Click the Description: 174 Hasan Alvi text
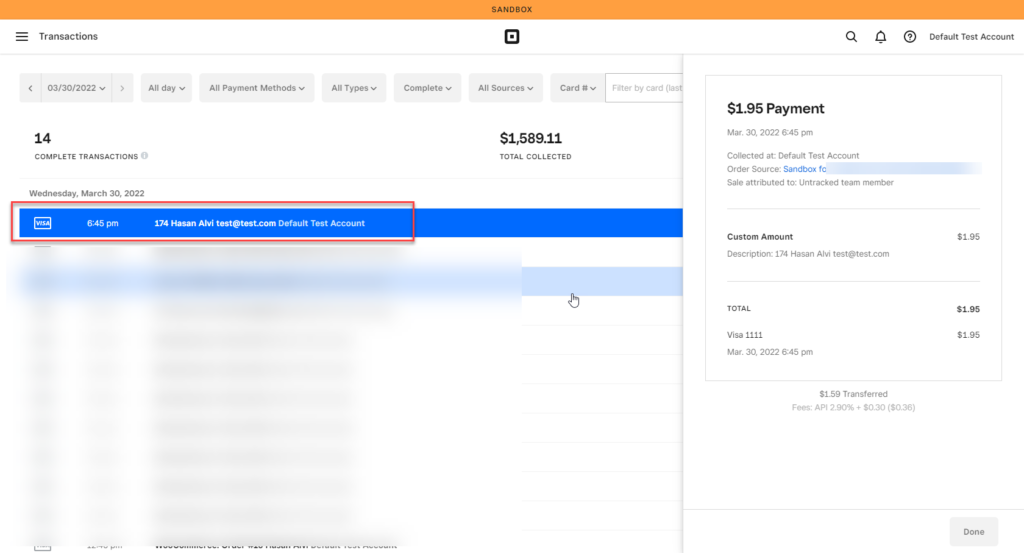Image resolution: width=1024 pixels, height=553 pixels. click(x=808, y=254)
